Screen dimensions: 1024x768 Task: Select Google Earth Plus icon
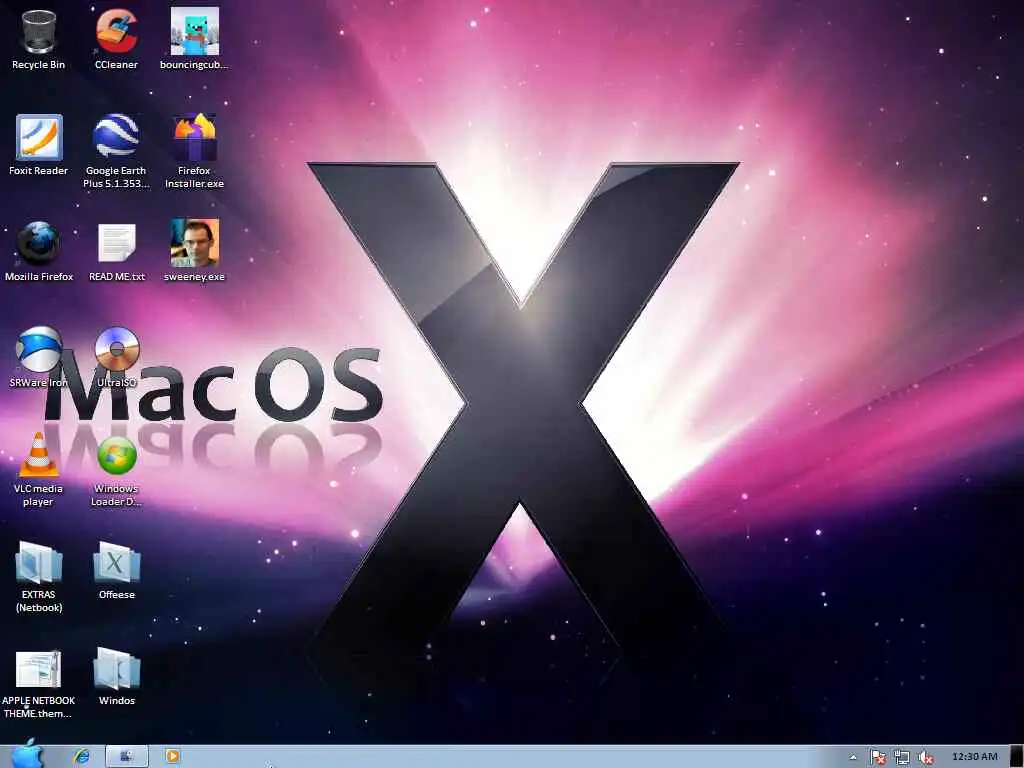tap(116, 150)
